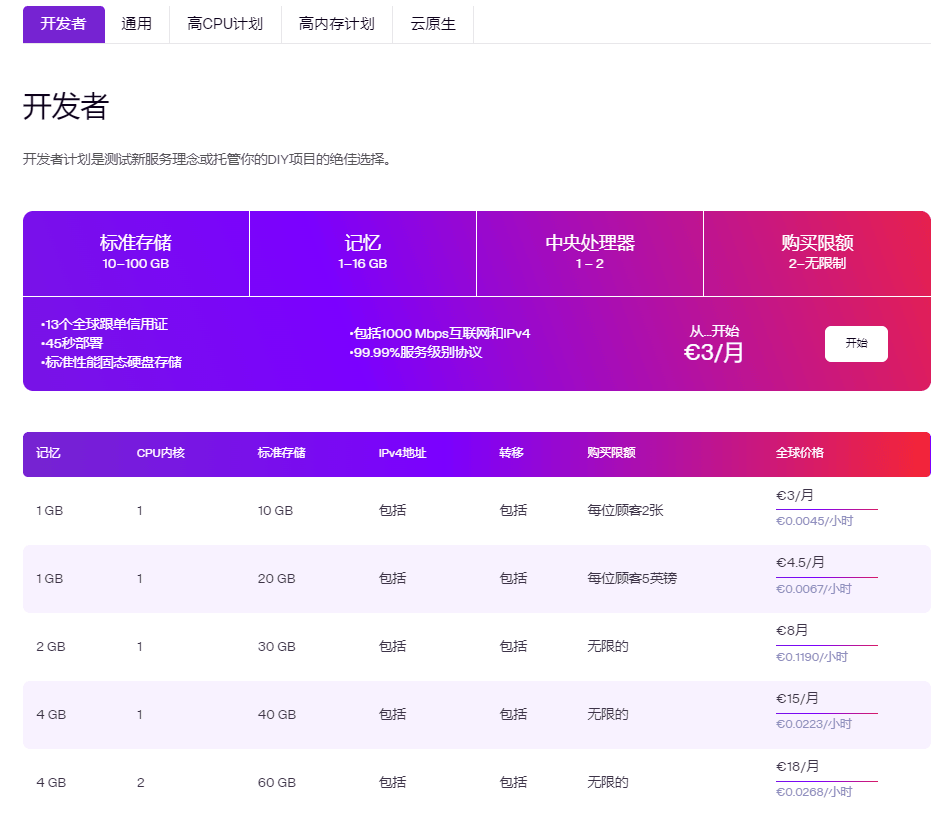Click the IPv4地址 column header
Image resolution: width=942 pixels, height=814 pixels.
point(402,453)
